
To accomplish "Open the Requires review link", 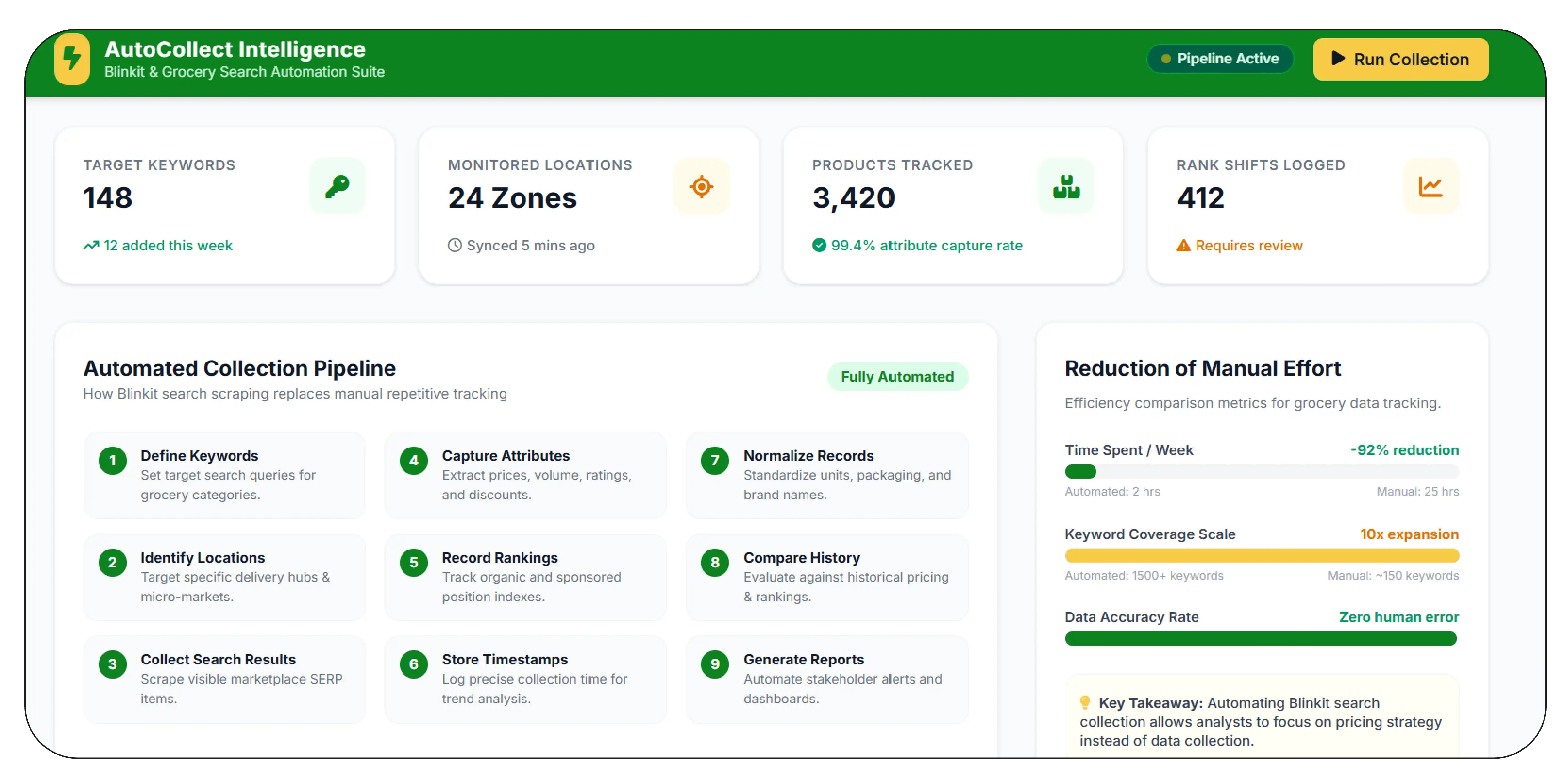I will (x=1248, y=246).
